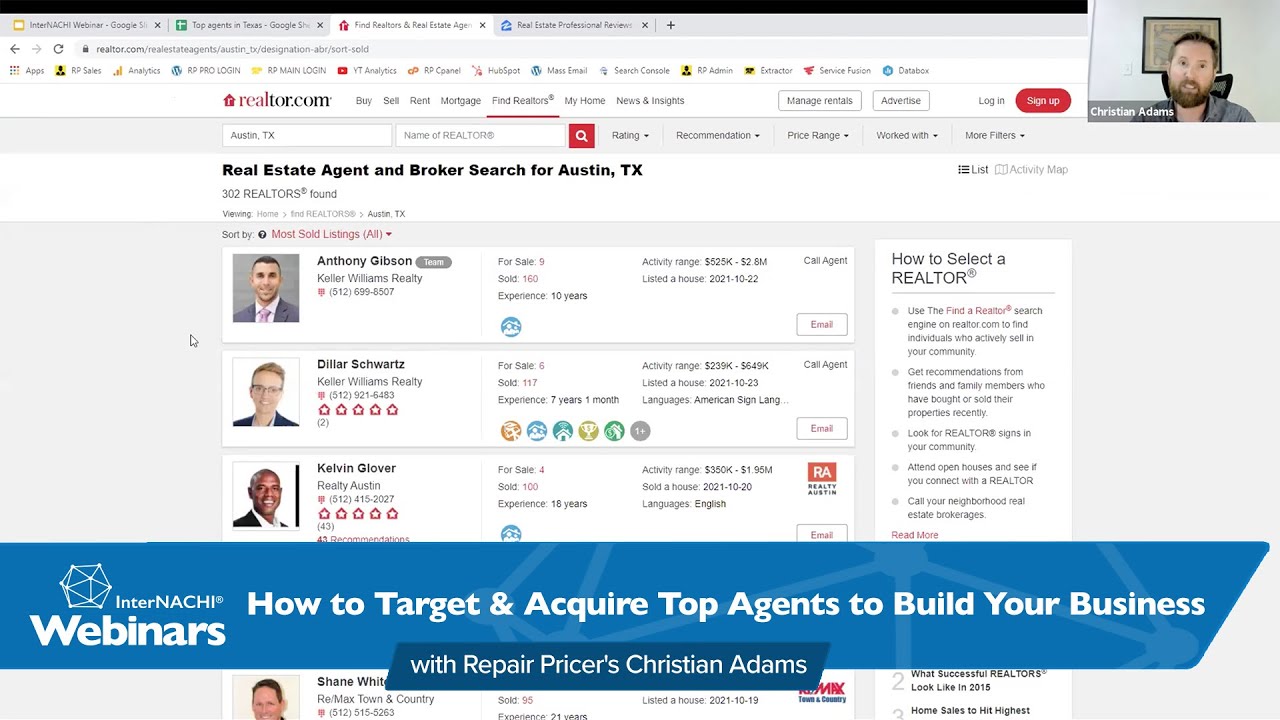Click Read More in How to Select
The height and width of the screenshot is (720, 1280).
[x=914, y=535]
